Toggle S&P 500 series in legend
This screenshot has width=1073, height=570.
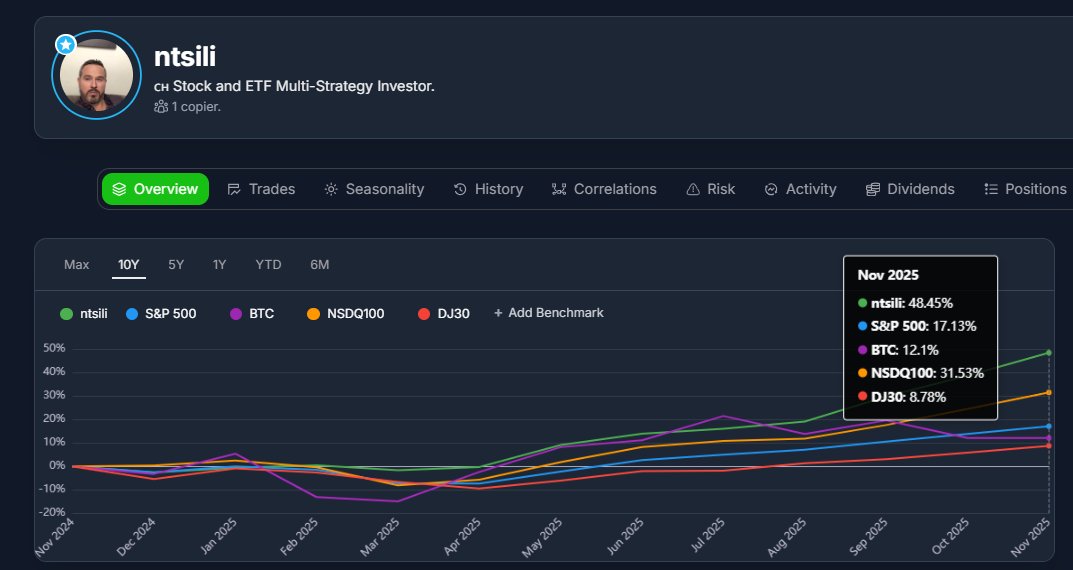point(161,314)
